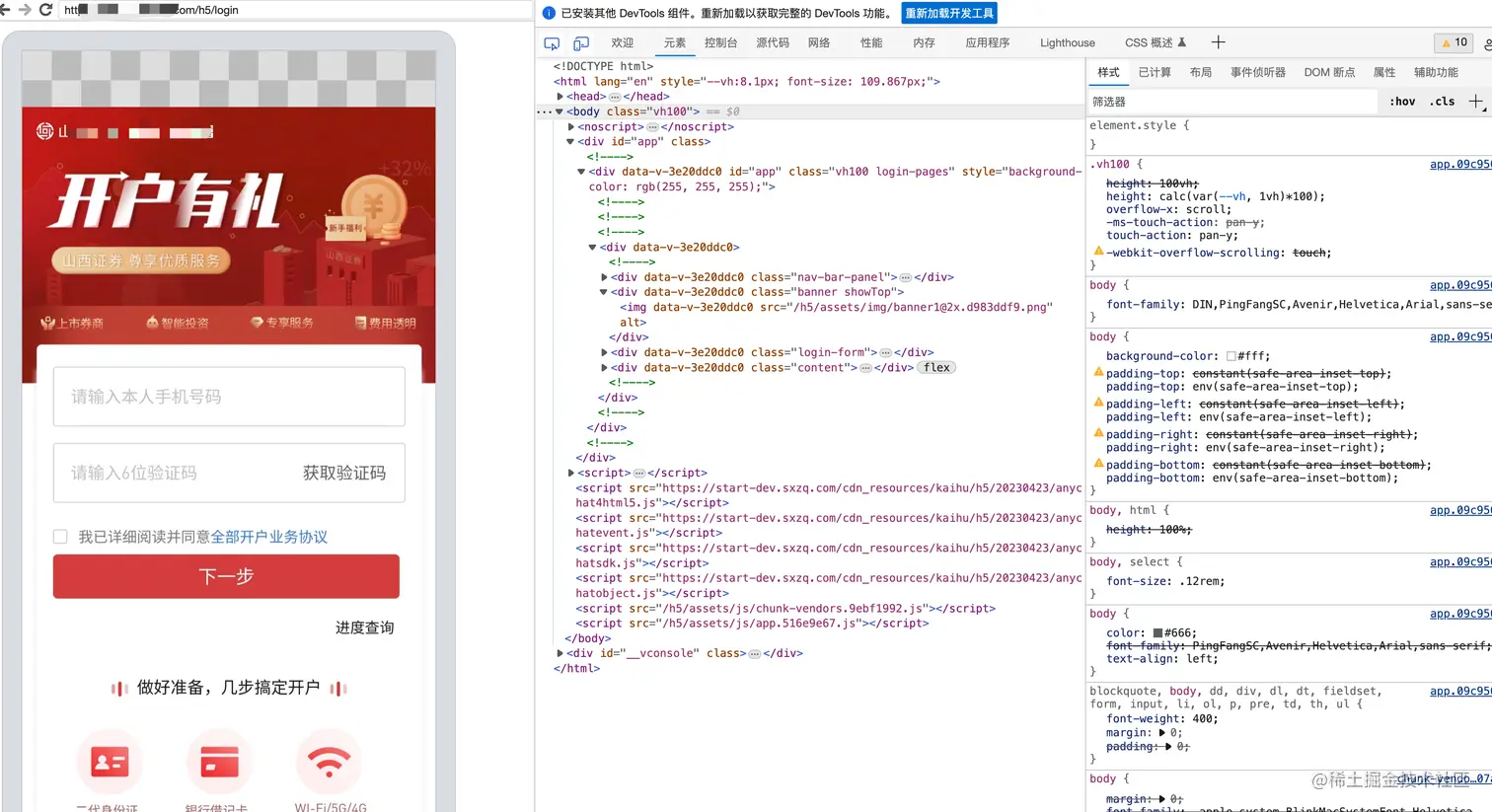Click 获取验证码 to get code
The width and height of the screenshot is (1492, 812).
344,473
